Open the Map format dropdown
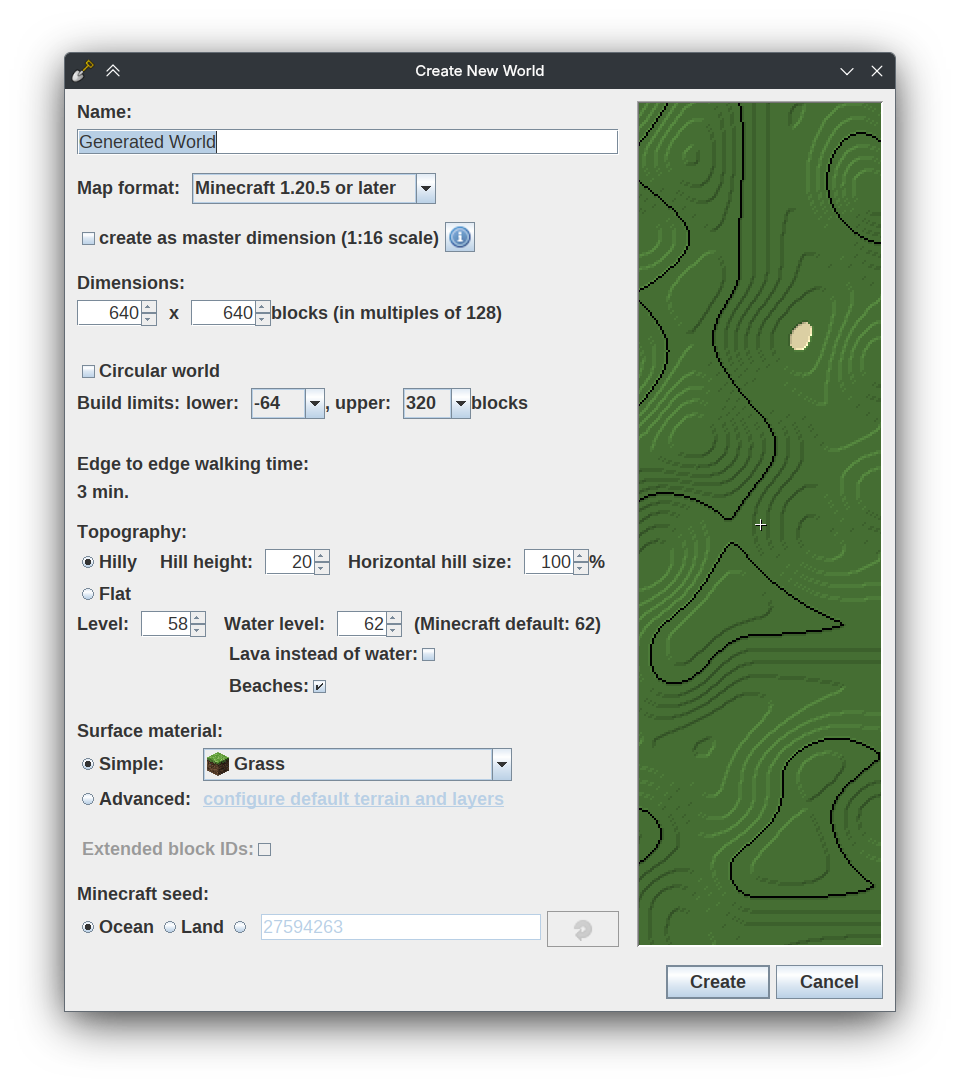Screen dimensions: 960x1088 (425, 188)
